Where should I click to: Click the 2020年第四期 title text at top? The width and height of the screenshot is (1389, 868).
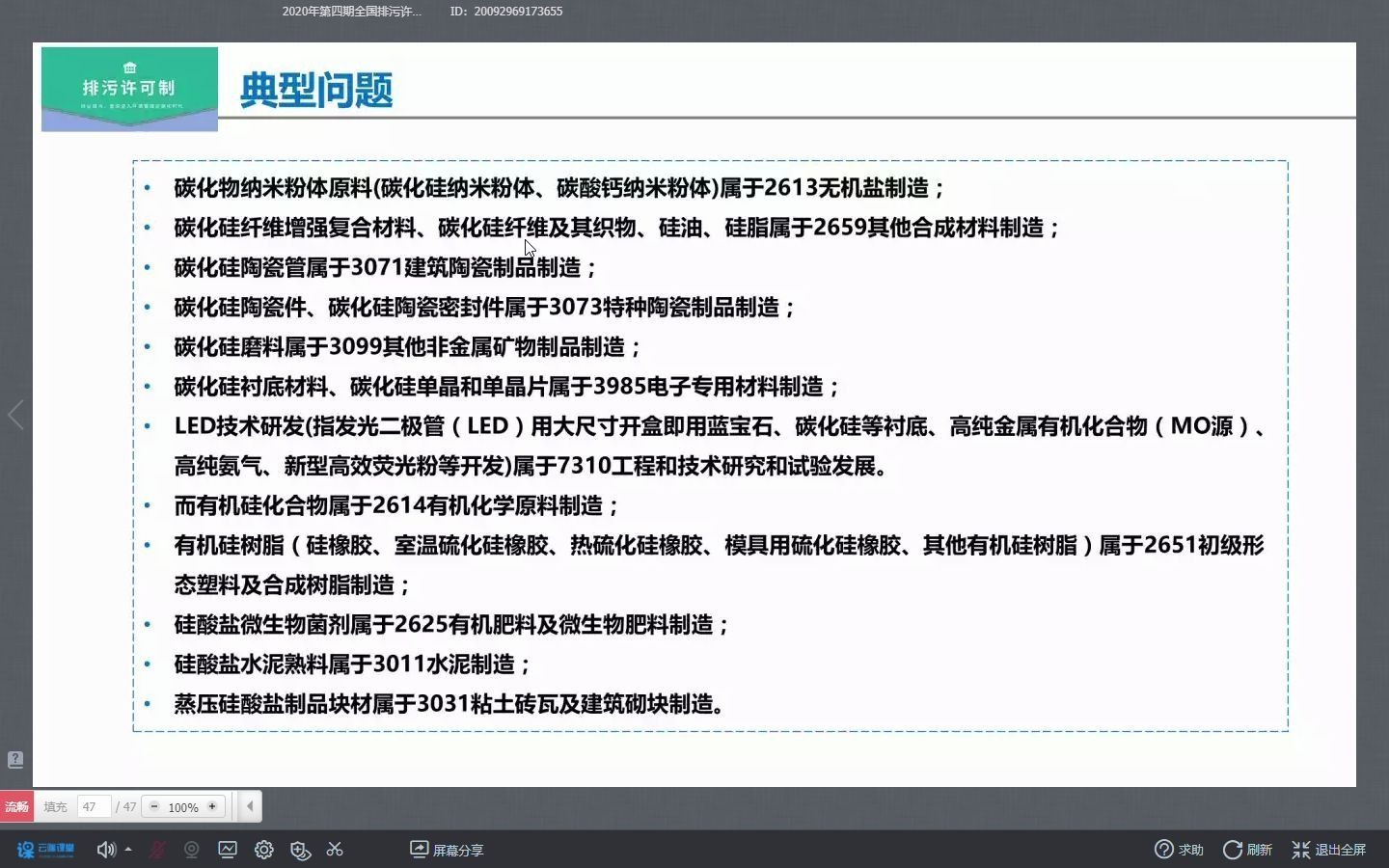coord(351,12)
